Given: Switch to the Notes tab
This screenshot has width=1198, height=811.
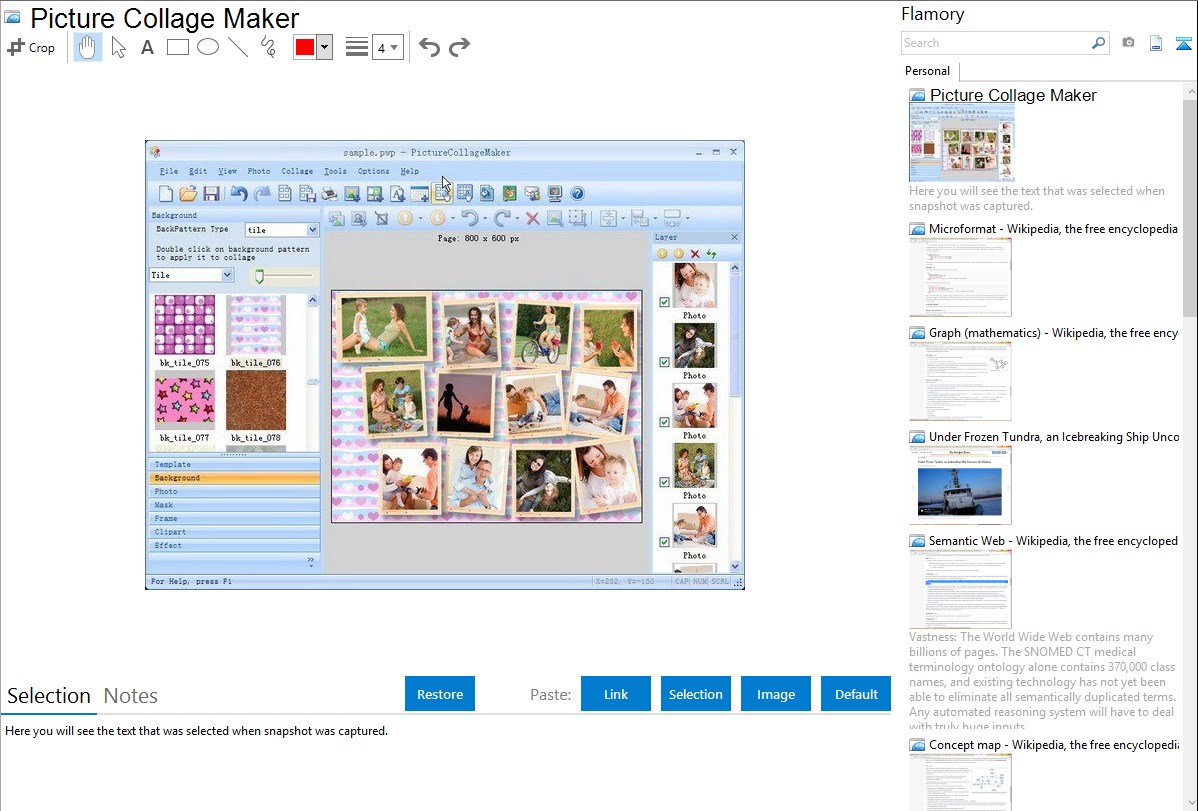Looking at the screenshot, I should [x=131, y=696].
